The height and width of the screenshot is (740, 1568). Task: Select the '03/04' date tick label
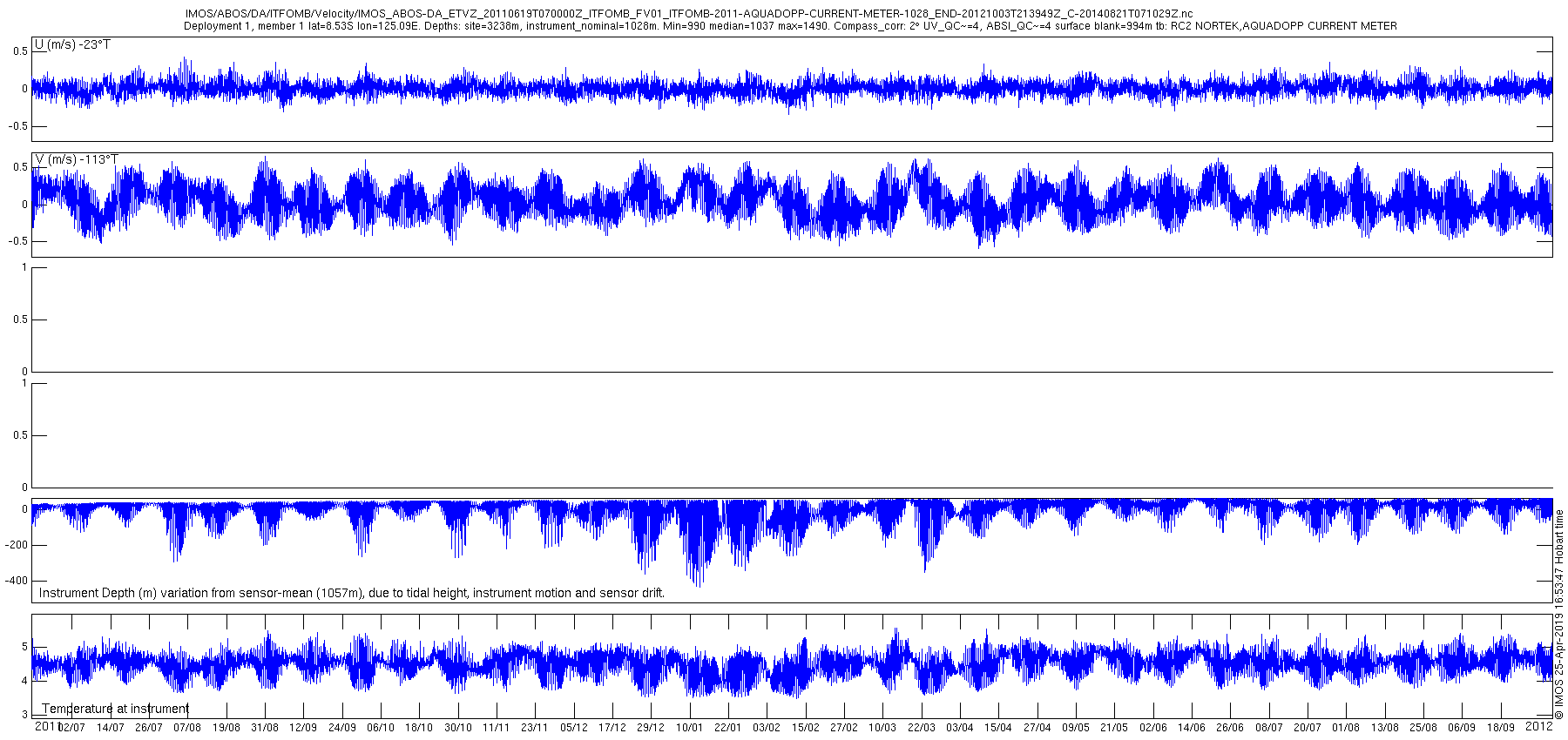960,728
